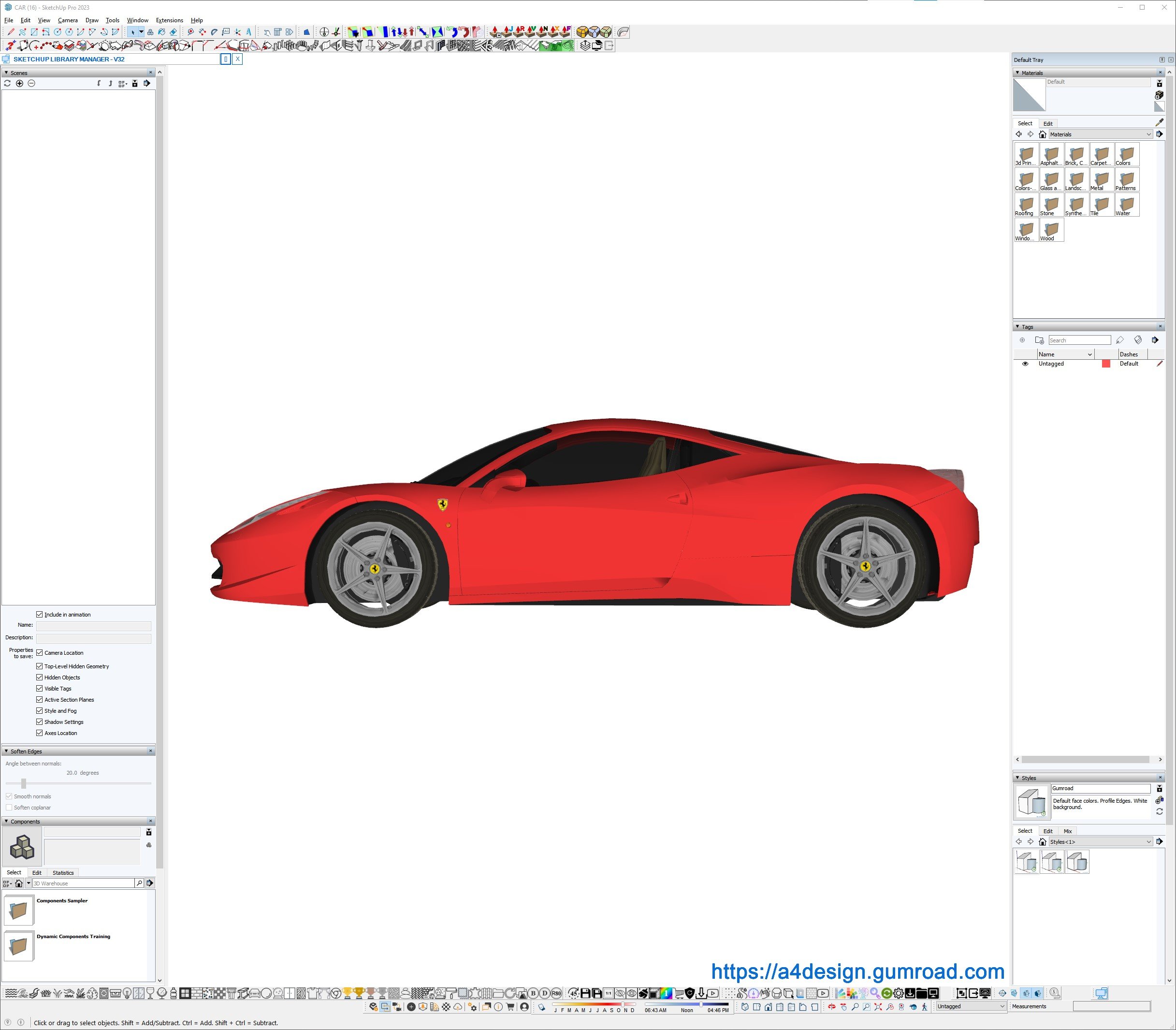The image size is (1176, 1030).
Task: Switch to the Statistics tab in Components
Action: point(63,872)
